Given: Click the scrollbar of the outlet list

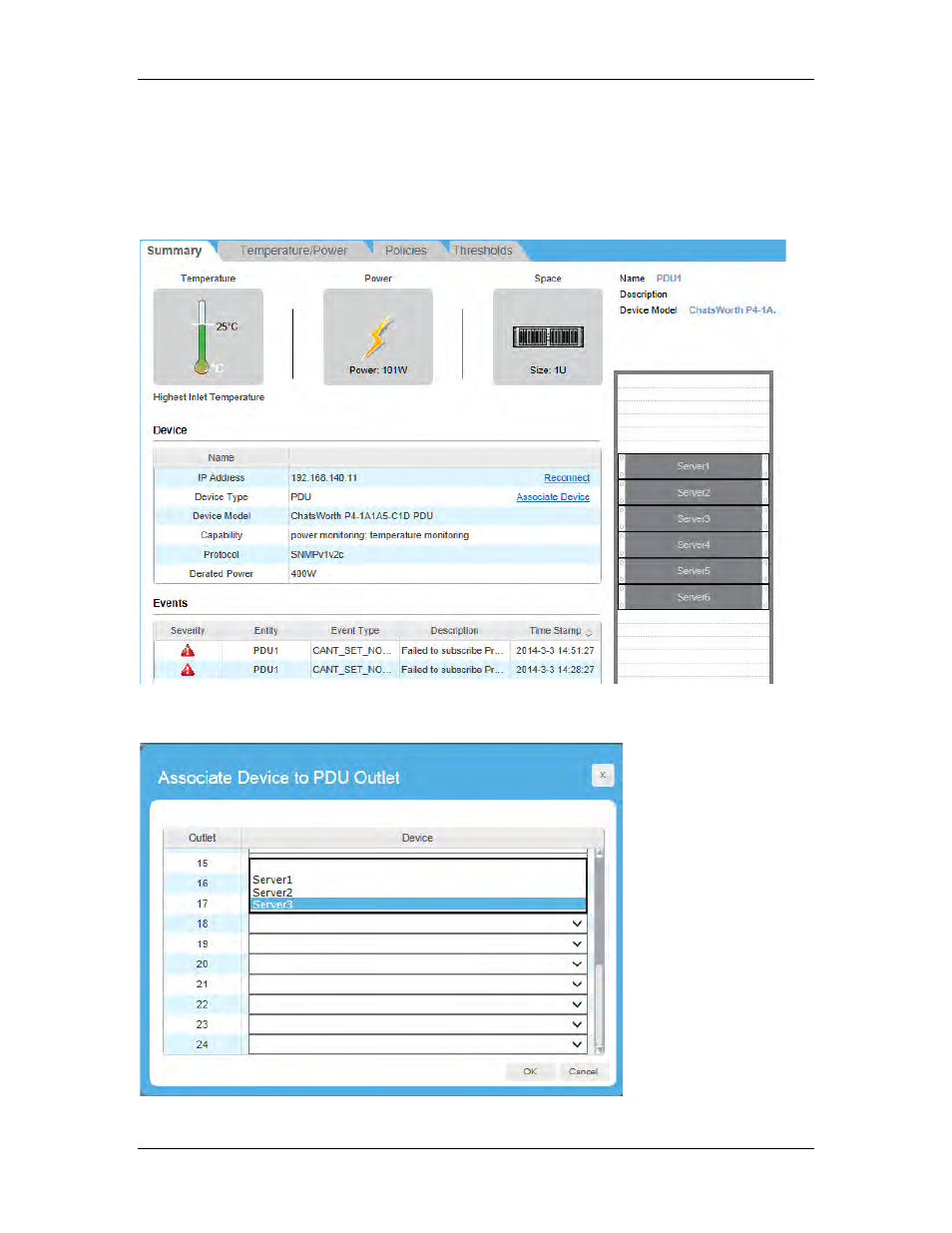Looking at the screenshot, I should (x=599, y=951).
